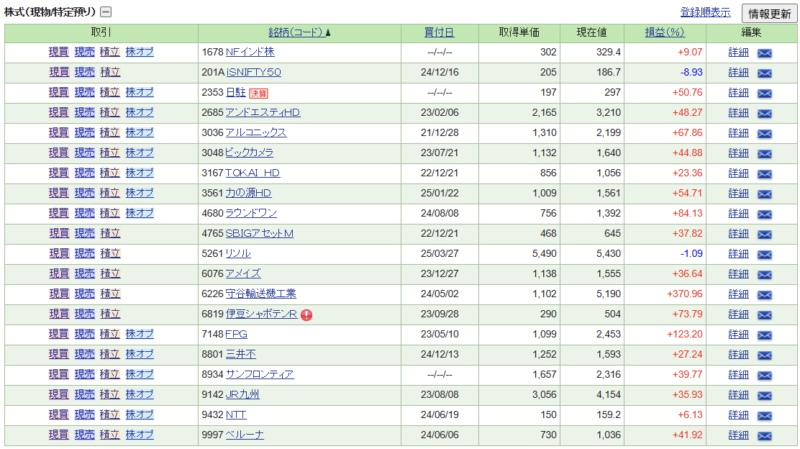This screenshot has height=449, width=800.
Task: Click the red 決算 badge next to 日駐
Action: point(258,93)
